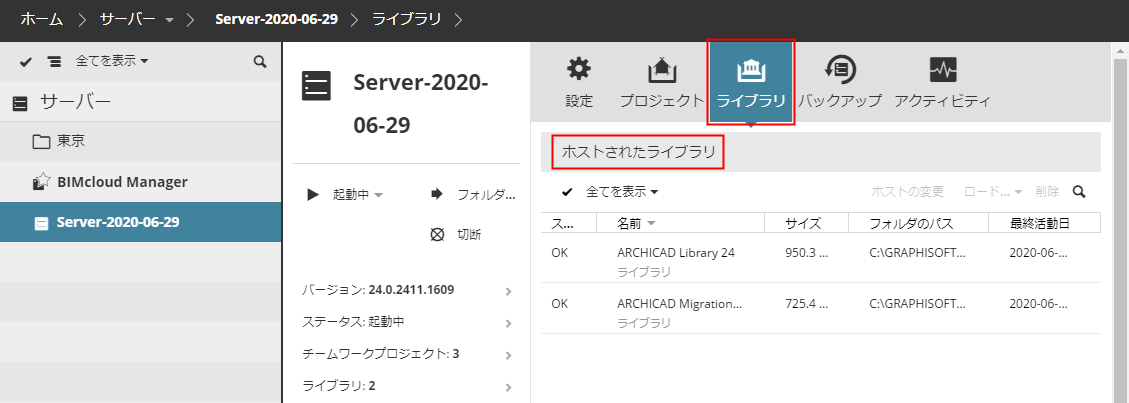Select BIMcloud Manager in tree
Image resolution: width=1129 pixels, height=403 pixels.
tap(140, 182)
